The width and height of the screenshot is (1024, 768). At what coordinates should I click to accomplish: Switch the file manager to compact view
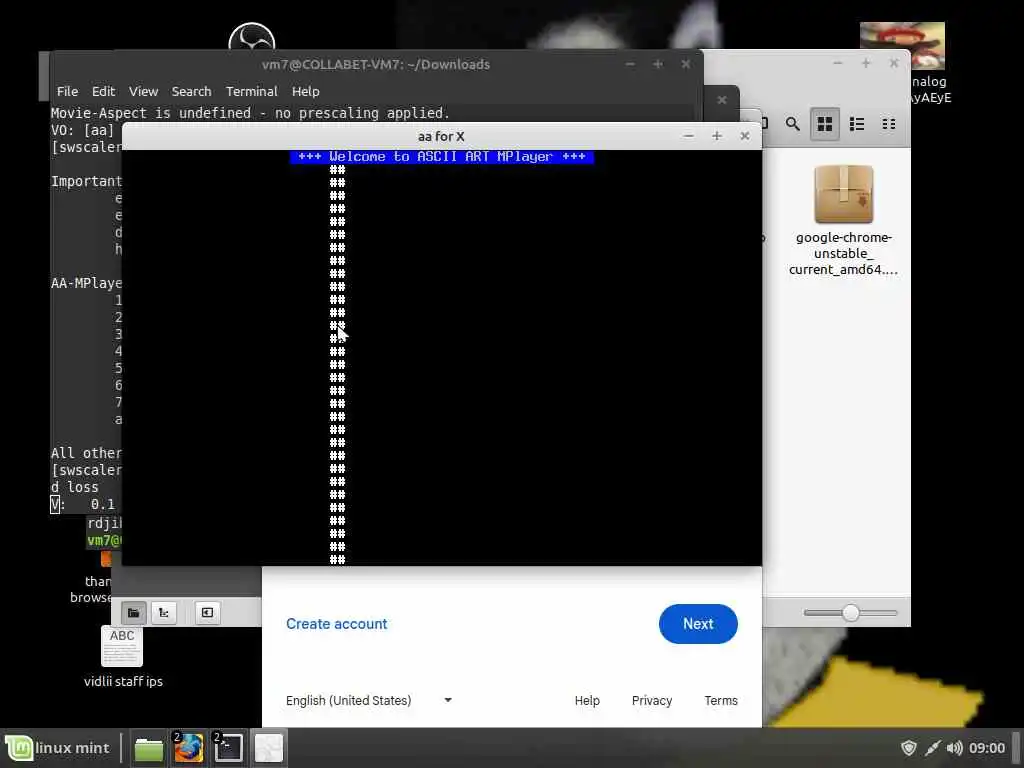[889, 123]
